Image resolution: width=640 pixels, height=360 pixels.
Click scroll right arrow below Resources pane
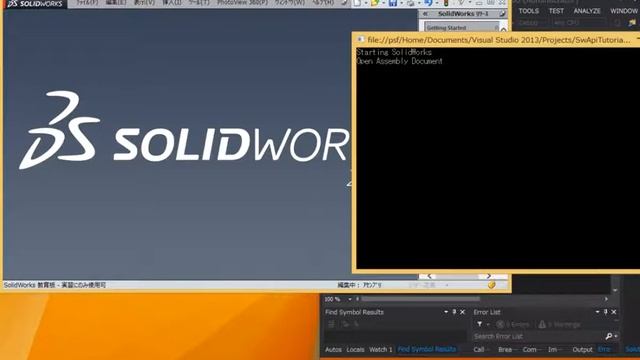488,277
